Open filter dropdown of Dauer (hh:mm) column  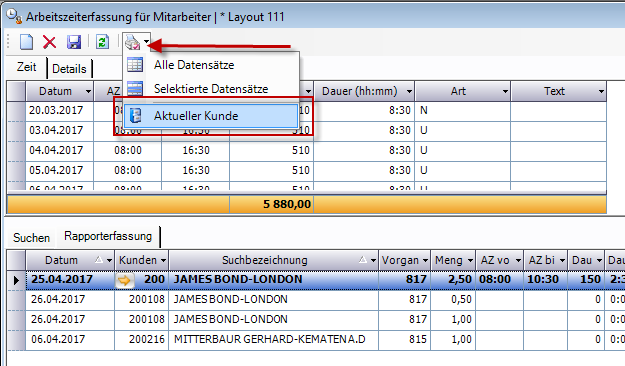click(409, 92)
